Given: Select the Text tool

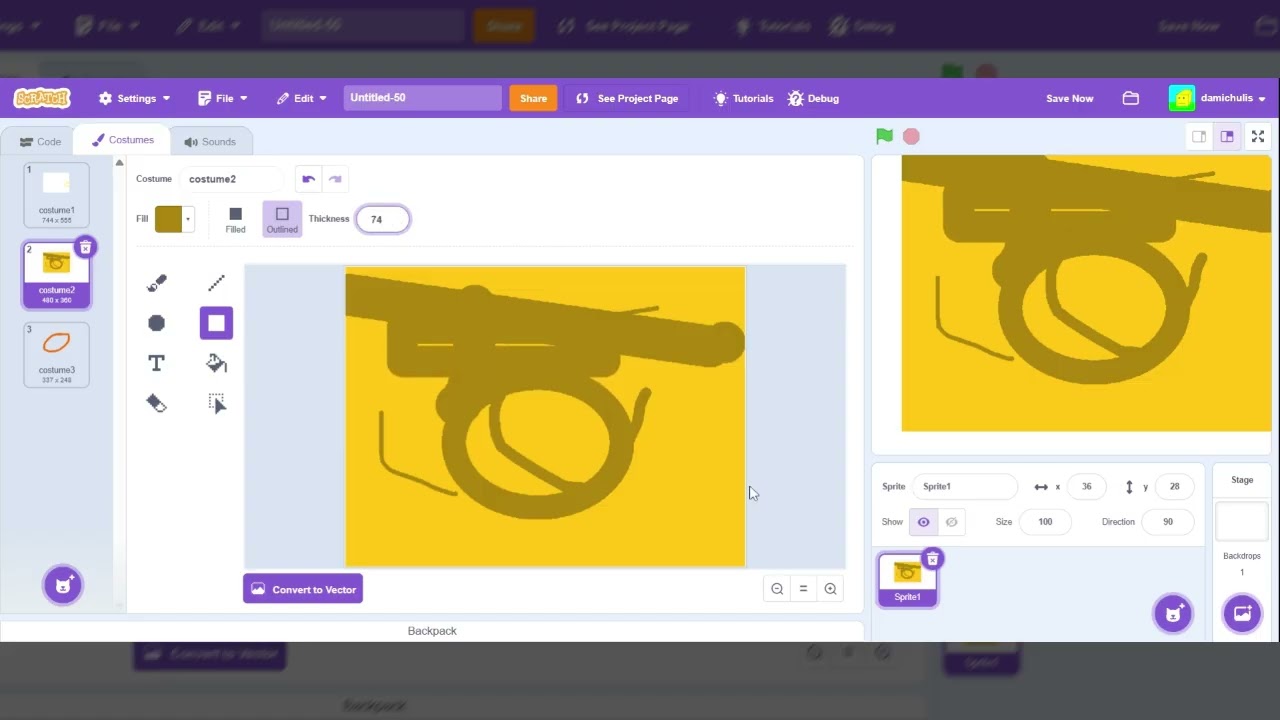Looking at the screenshot, I should (156, 363).
